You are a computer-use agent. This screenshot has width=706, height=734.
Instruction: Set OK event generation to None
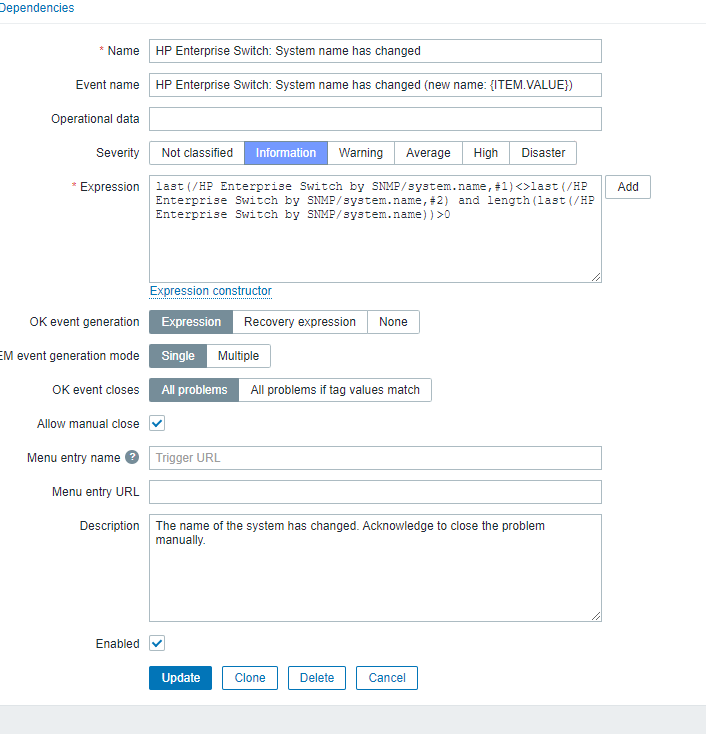(x=393, y=322)
